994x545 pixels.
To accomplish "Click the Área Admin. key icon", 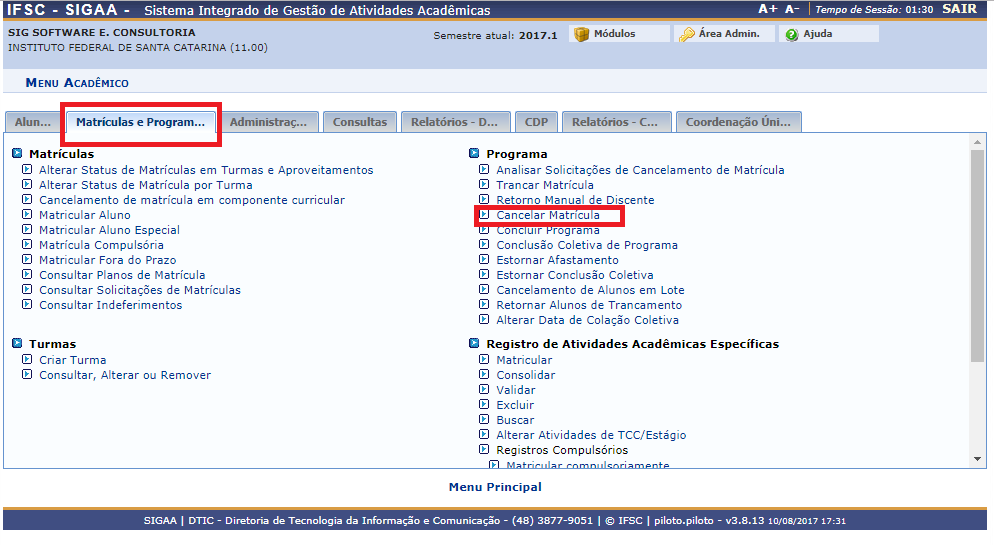I will click(x=686, y=34).
